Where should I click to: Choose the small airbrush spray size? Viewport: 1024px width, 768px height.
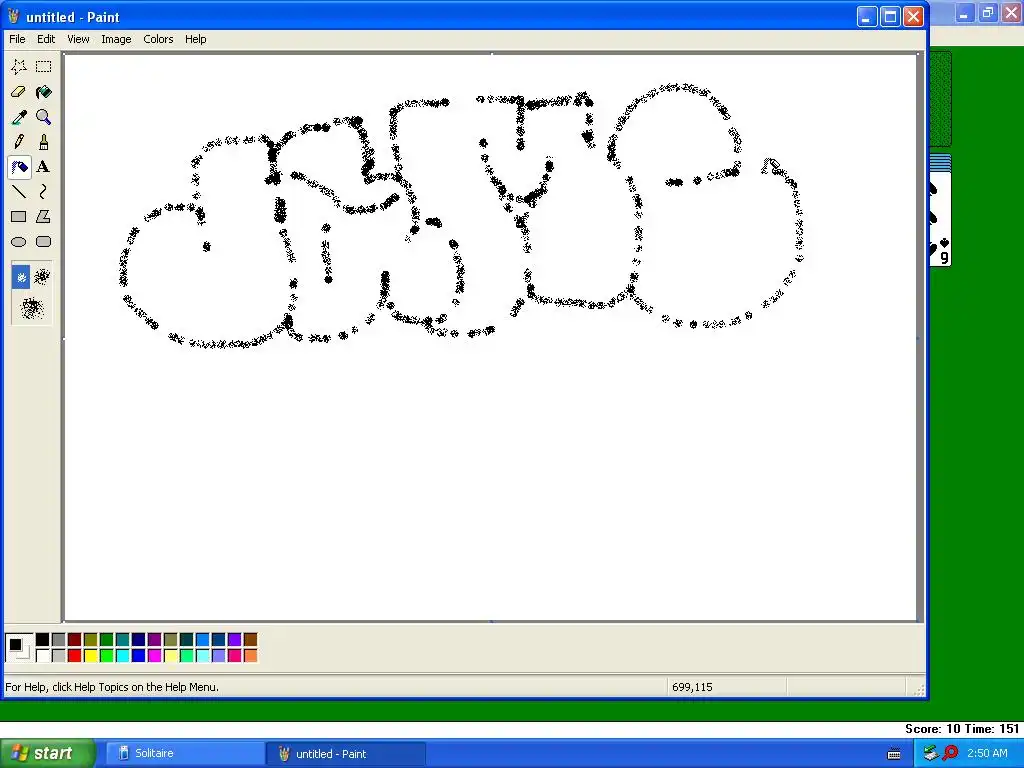pos(21,278)
